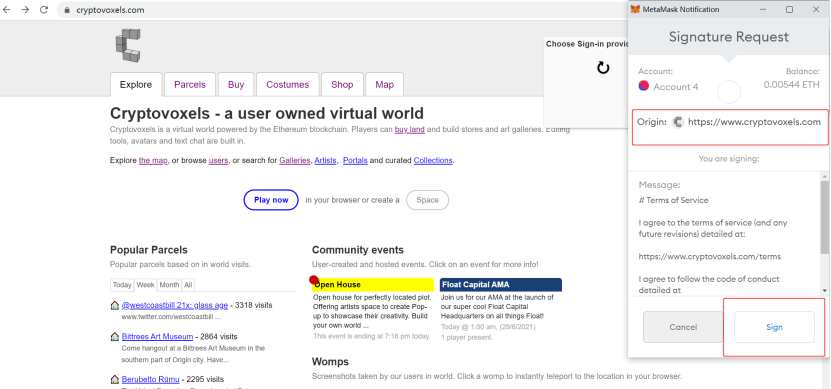Click the browser back arrow

7,10
